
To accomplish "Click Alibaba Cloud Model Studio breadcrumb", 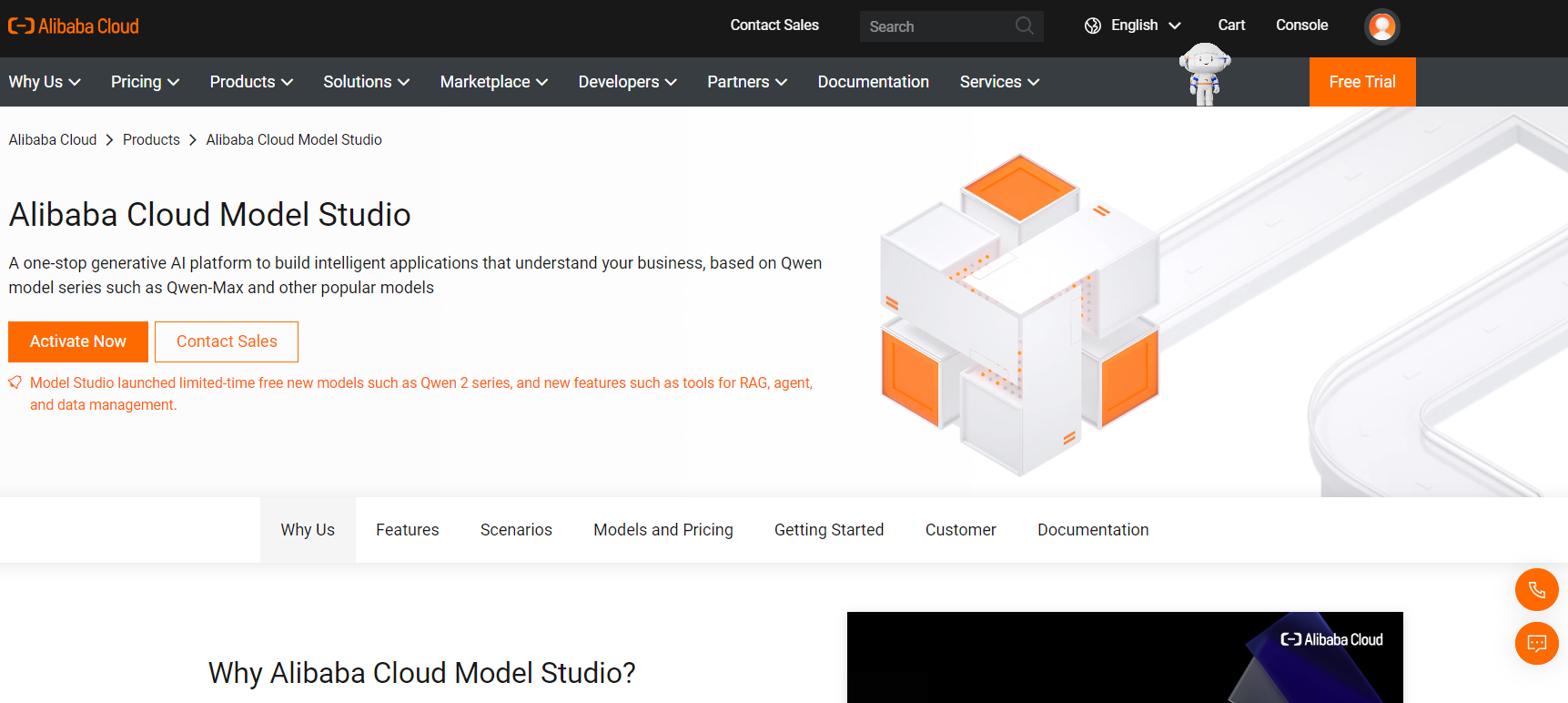I will tap(294, 139).
